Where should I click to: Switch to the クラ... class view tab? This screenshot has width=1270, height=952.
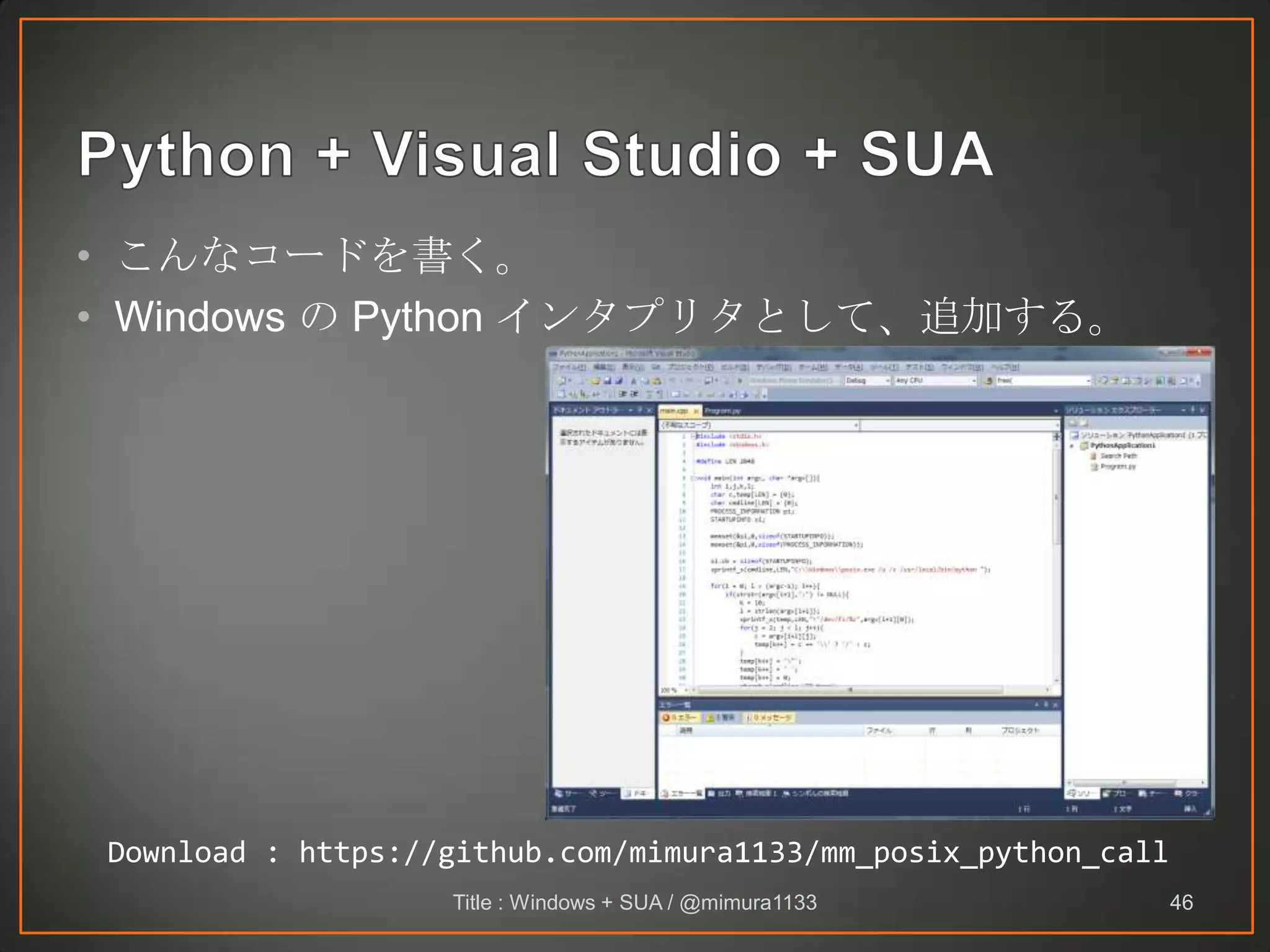coord(1187,793)
